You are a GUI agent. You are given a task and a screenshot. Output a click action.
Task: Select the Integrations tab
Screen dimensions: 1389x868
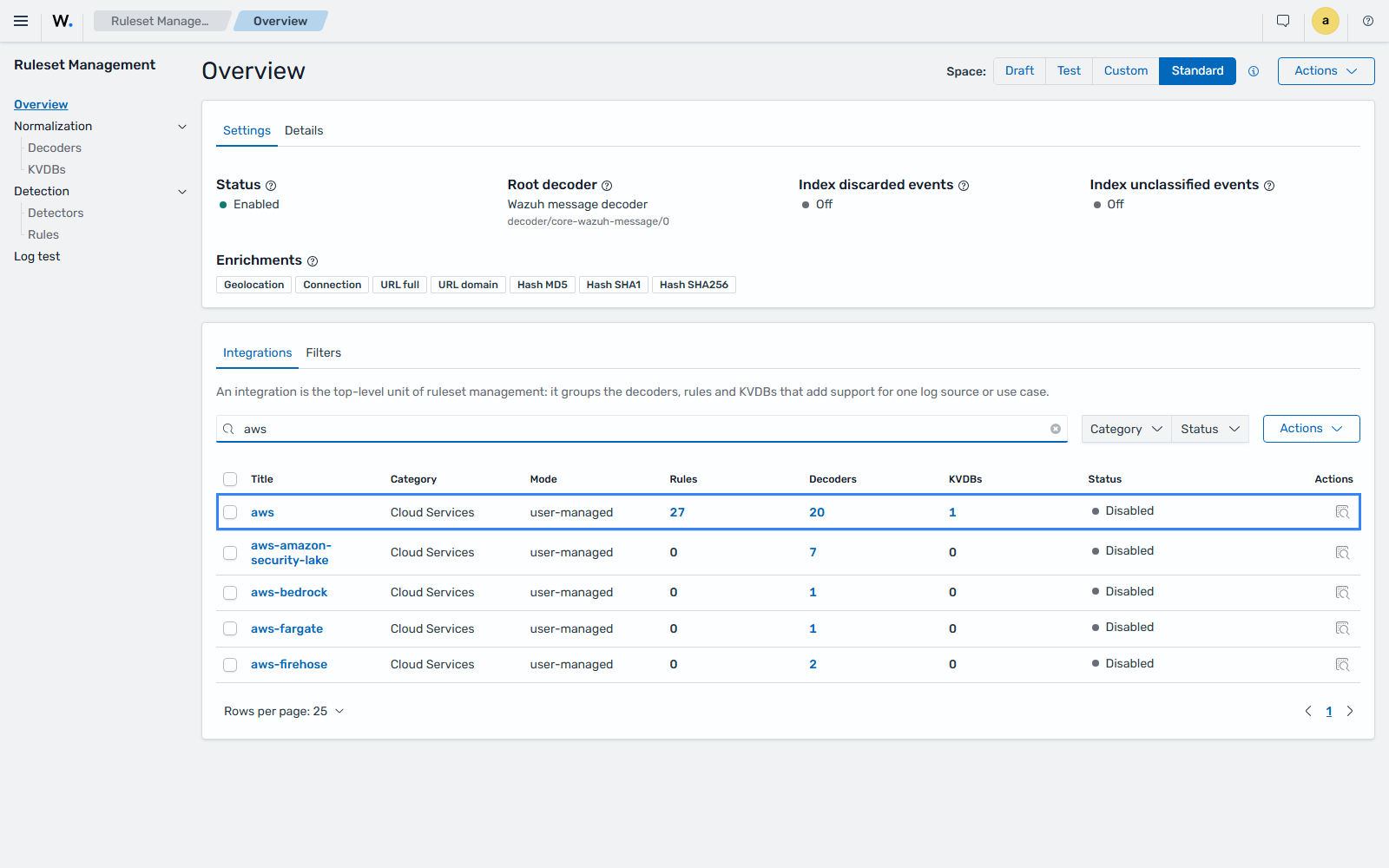pos(257,353)
